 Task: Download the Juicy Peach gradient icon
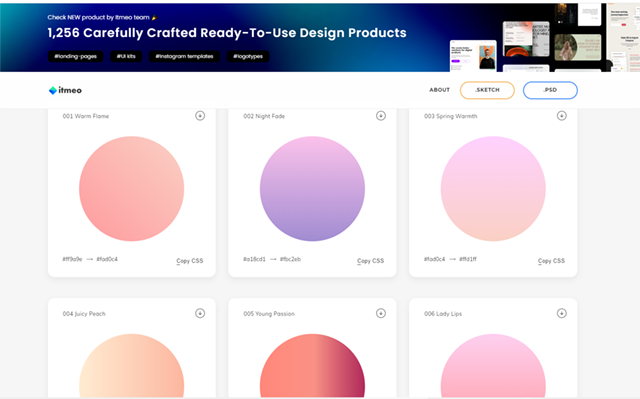click(x=200, y=313)
